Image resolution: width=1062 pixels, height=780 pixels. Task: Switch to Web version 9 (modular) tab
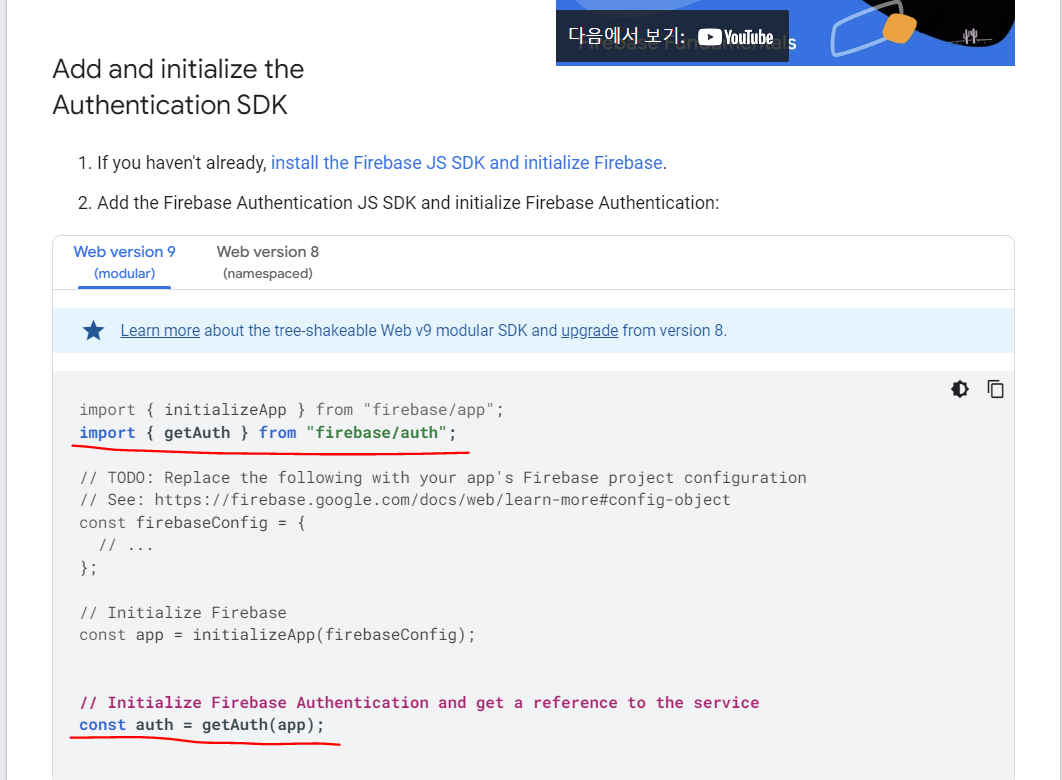125,263
